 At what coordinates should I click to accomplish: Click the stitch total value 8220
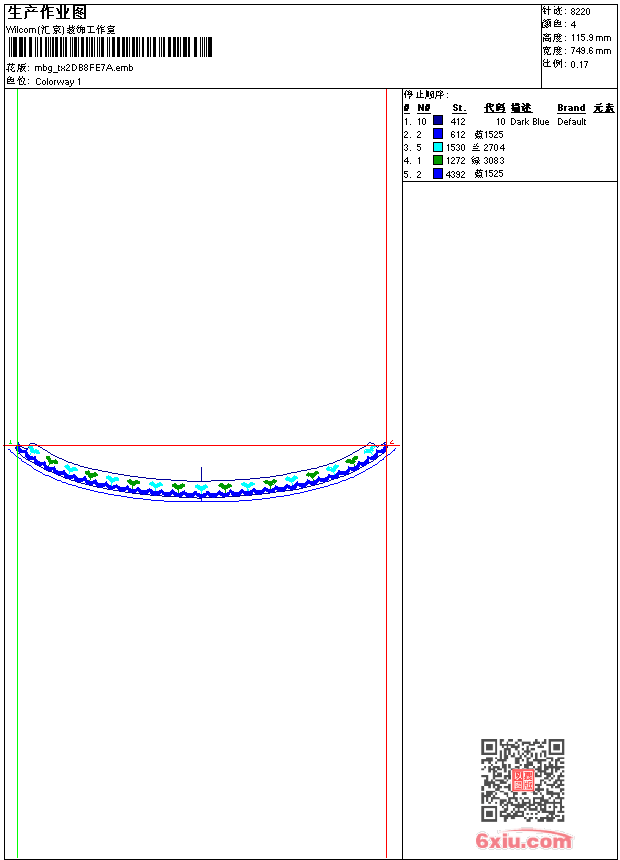point(580,12)
